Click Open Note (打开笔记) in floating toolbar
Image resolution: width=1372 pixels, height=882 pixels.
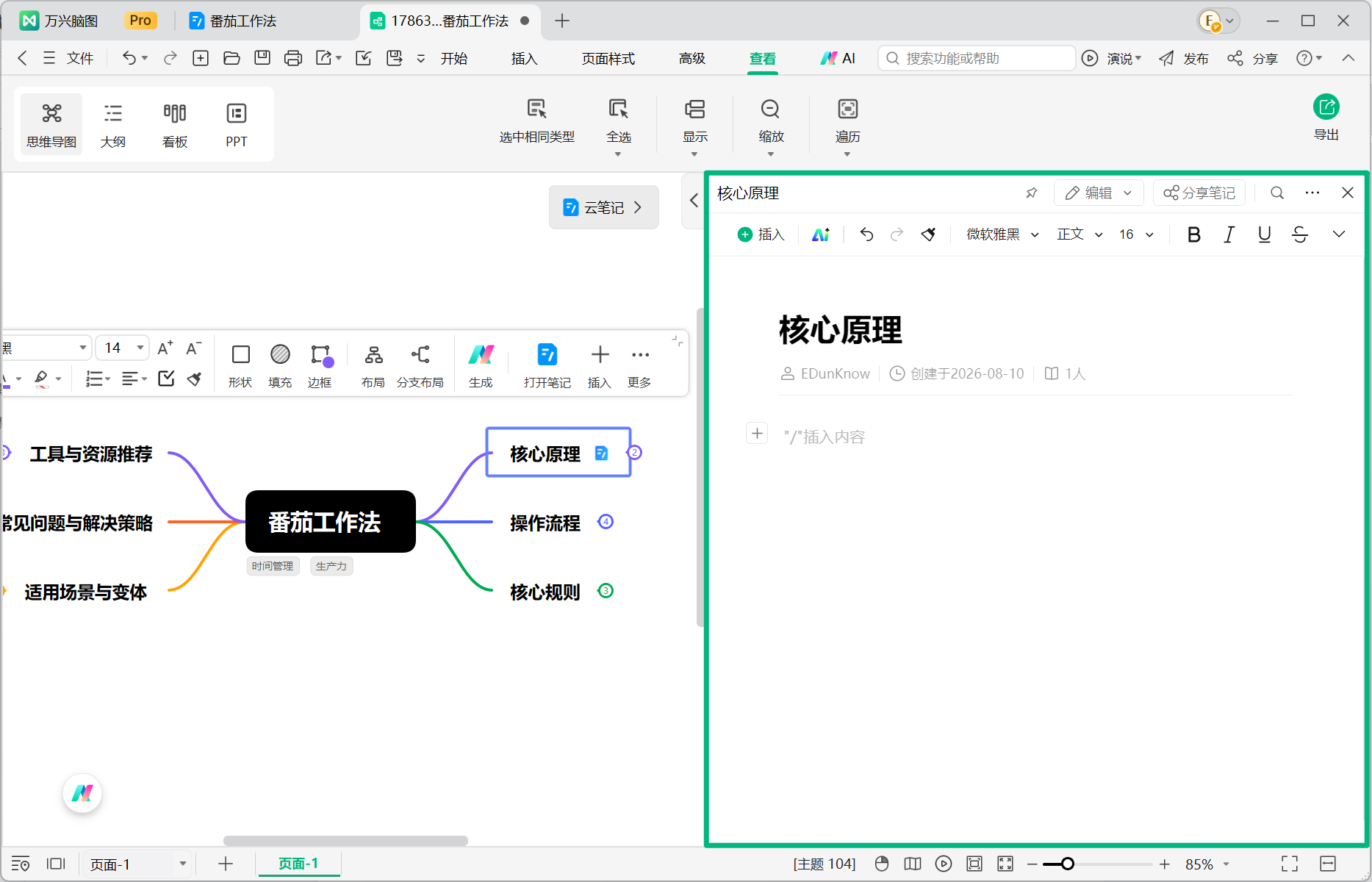tap(547, 365)
